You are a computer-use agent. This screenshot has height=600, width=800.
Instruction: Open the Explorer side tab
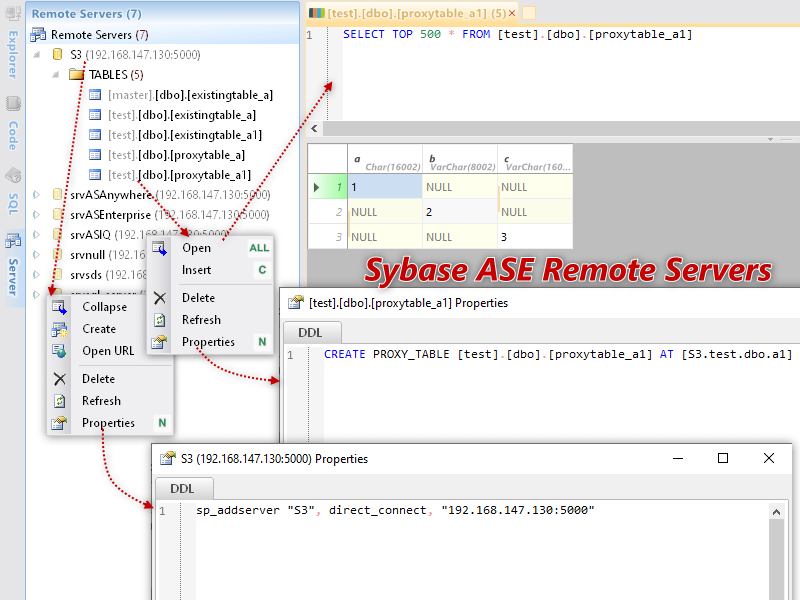coord(13,43)
